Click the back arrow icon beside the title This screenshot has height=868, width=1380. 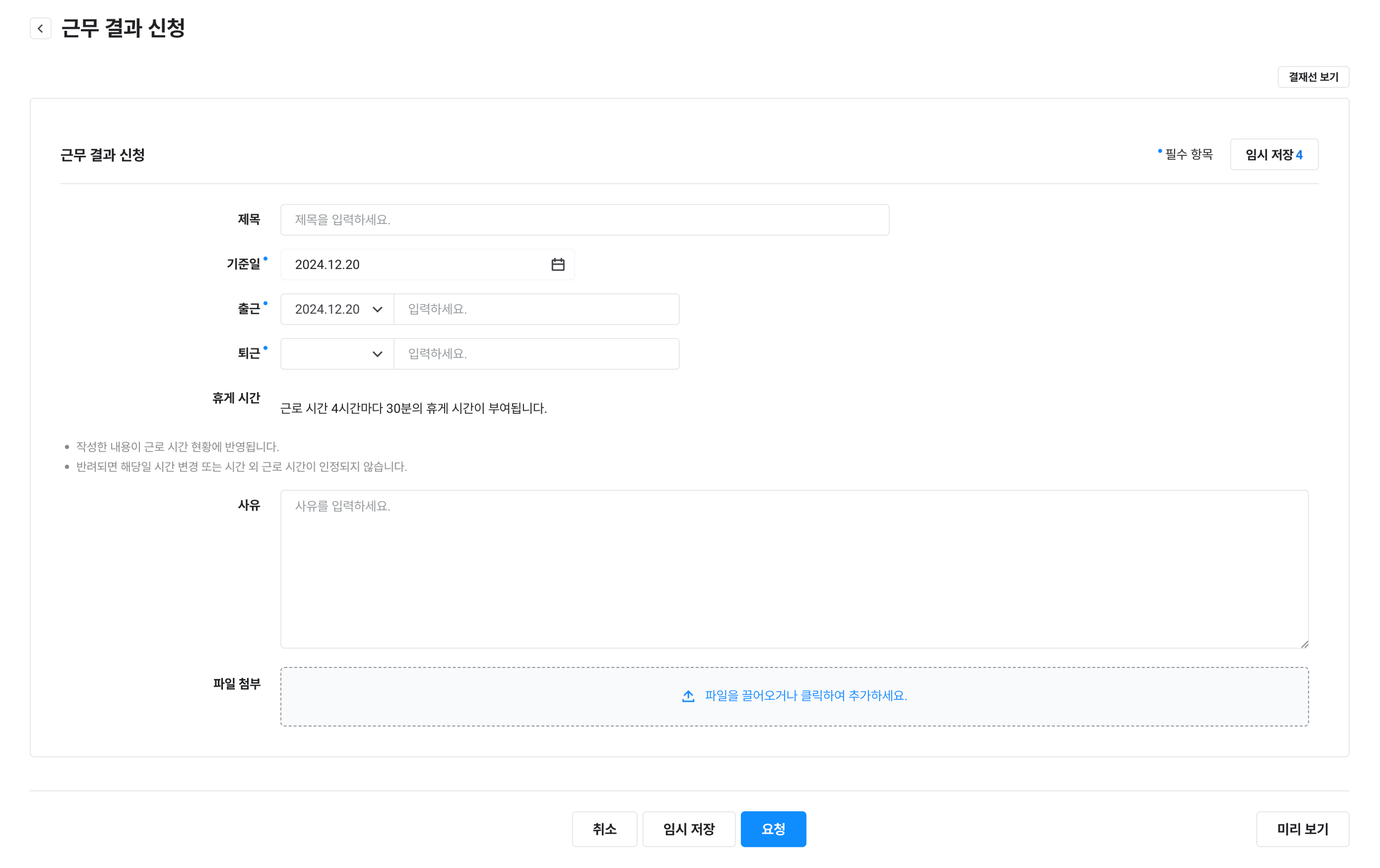(x=40, y=28)
